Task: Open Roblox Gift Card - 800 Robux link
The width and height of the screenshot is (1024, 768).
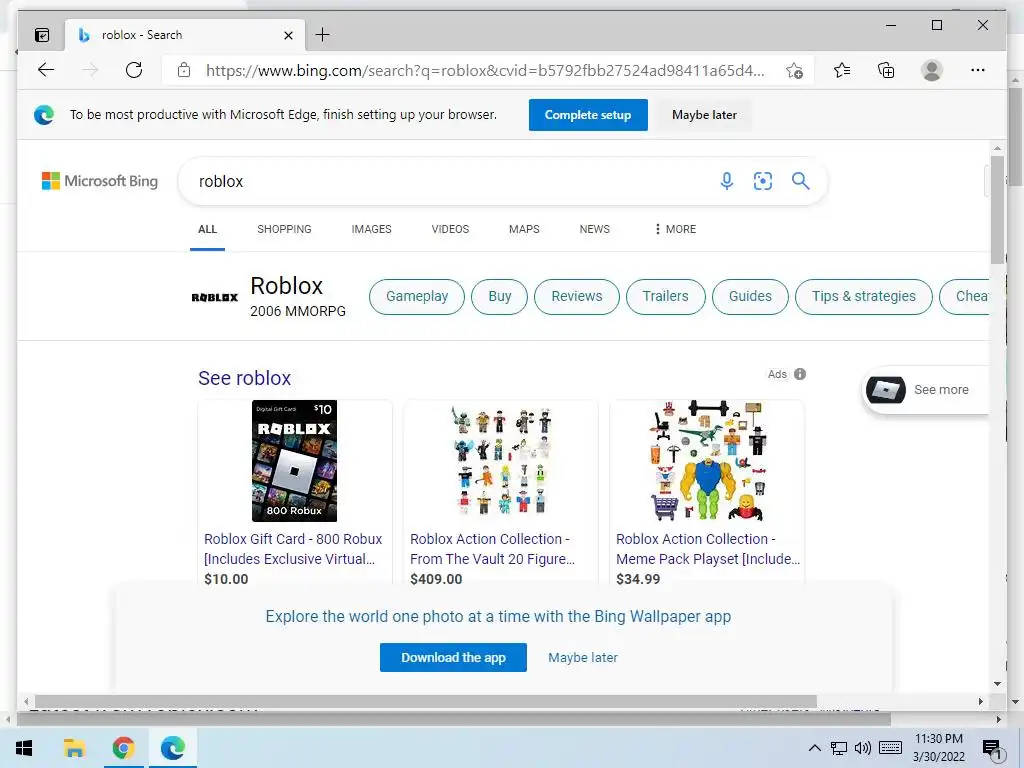Action: pos(293,549)
